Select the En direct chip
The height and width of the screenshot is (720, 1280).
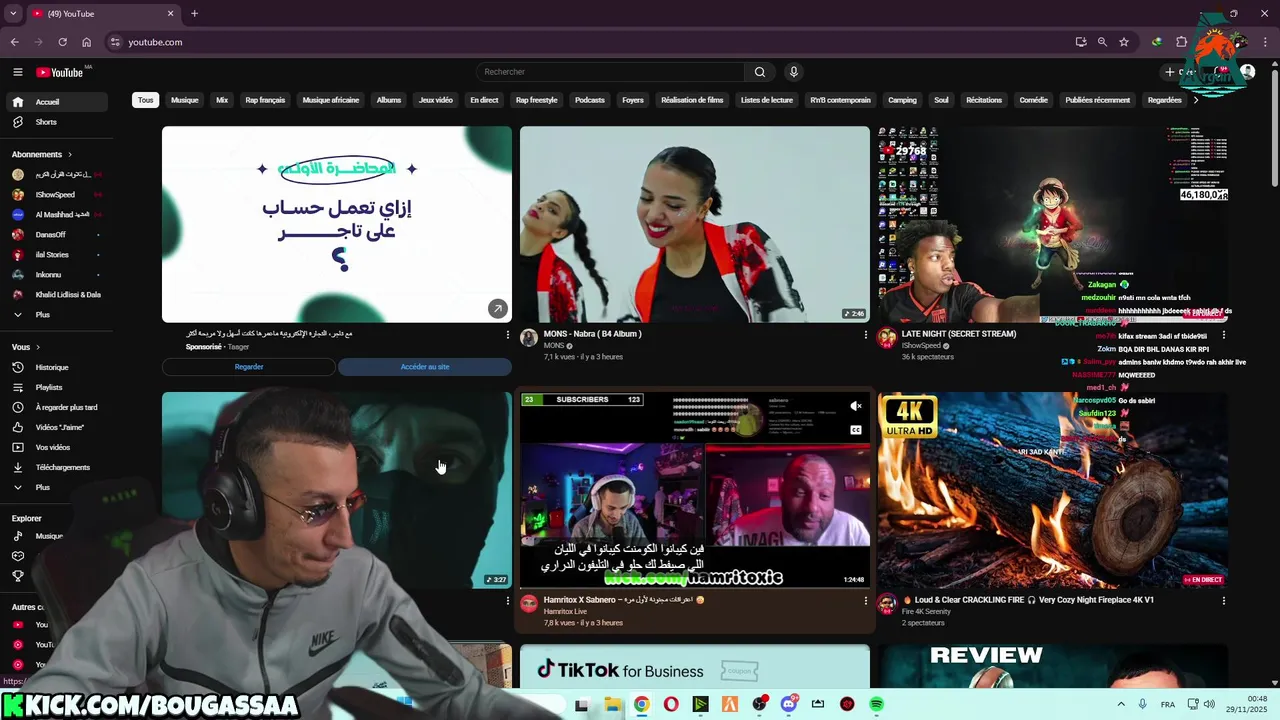(x=484, y=100)
